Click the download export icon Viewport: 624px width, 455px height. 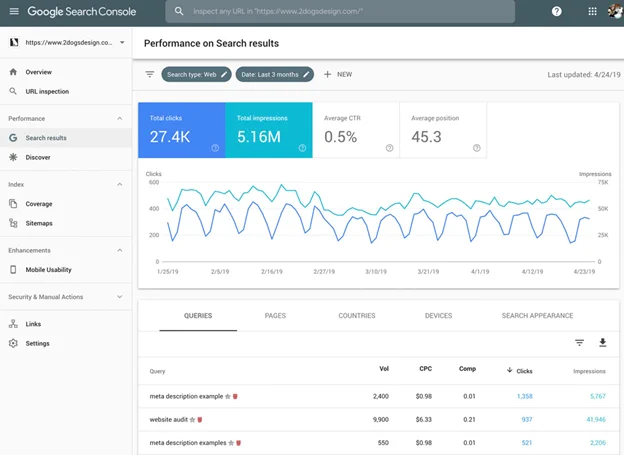(603, 342)
